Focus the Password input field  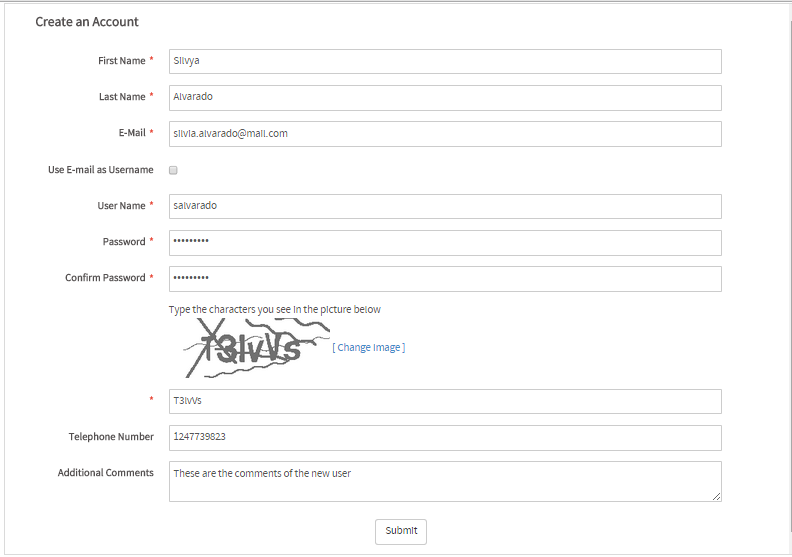445,242
